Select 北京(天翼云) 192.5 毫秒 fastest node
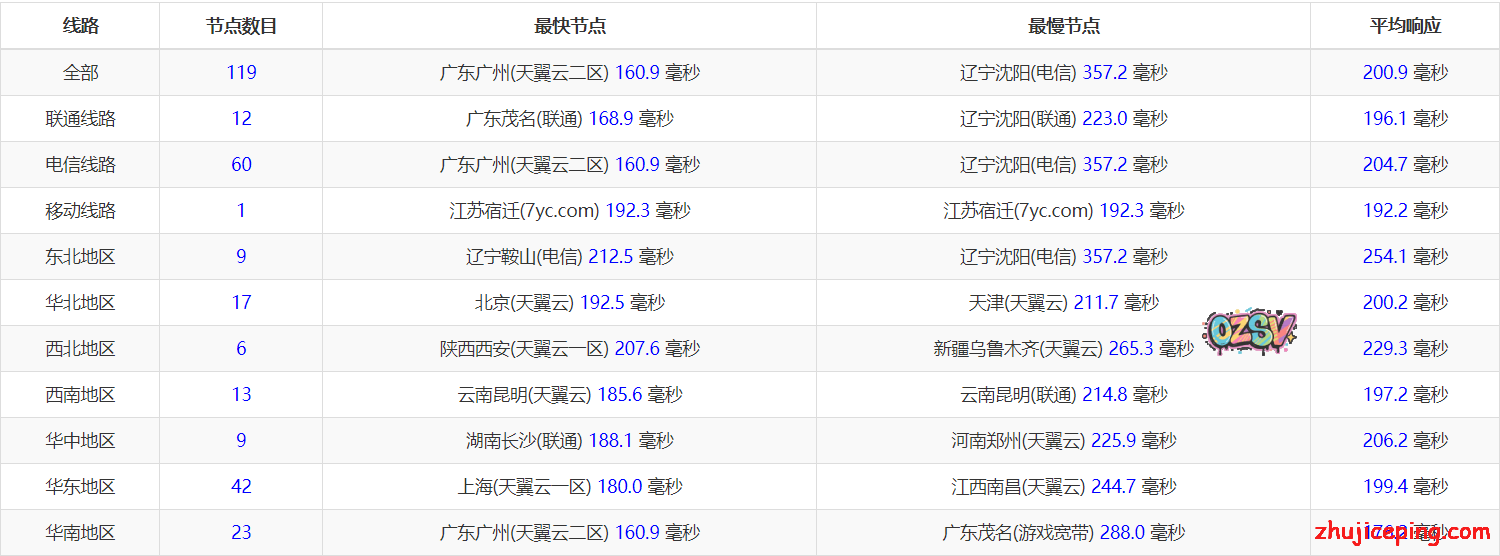Viewport: 1500px width, 556px height. coord(569,302)
